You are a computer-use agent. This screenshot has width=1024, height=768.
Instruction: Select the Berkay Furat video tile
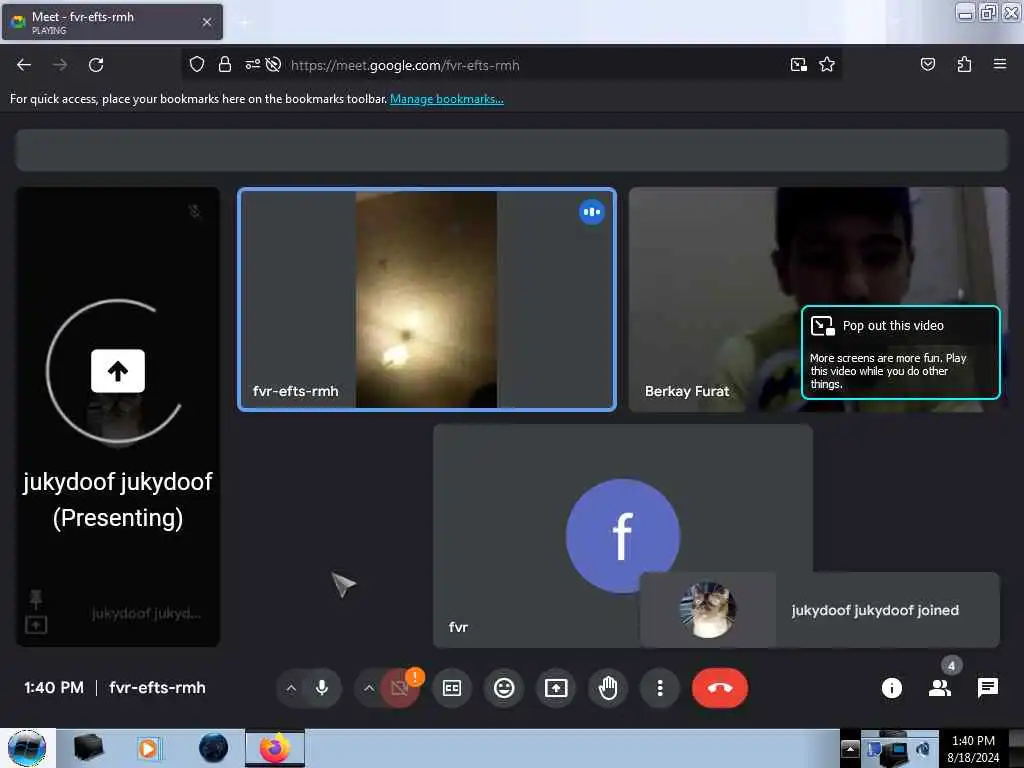pos(818,300)
